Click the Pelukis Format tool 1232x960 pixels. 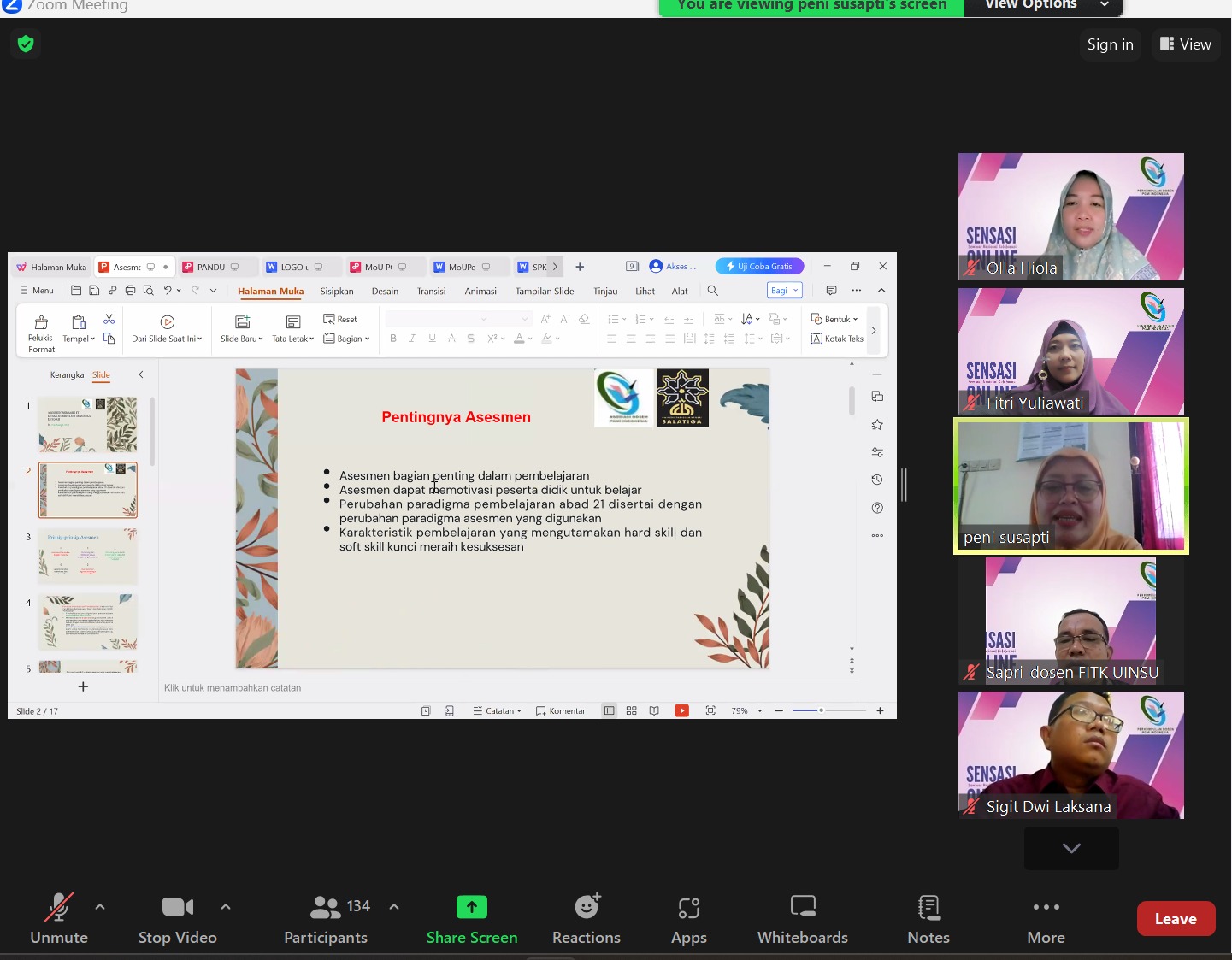(41, 333)
